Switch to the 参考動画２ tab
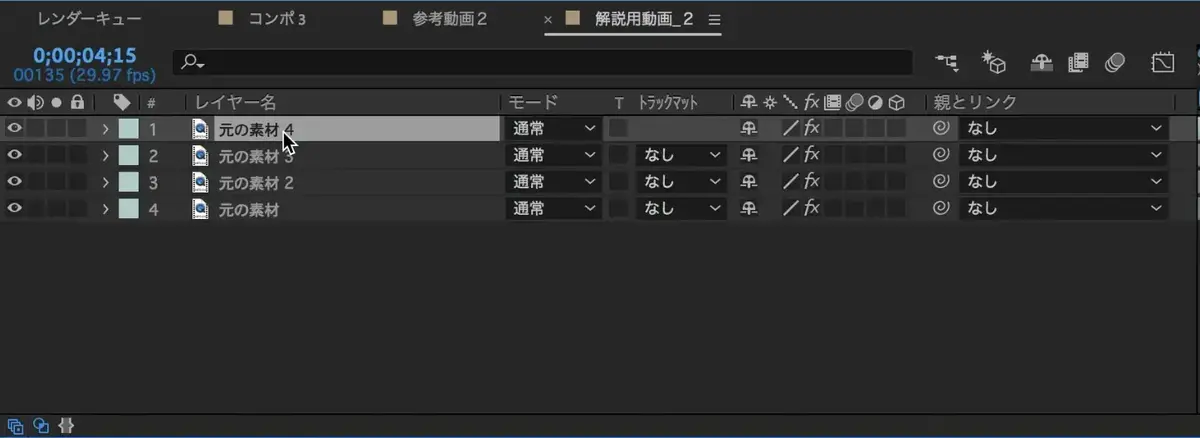Viewport: 1200px width, 438px height. coord(449,19)
